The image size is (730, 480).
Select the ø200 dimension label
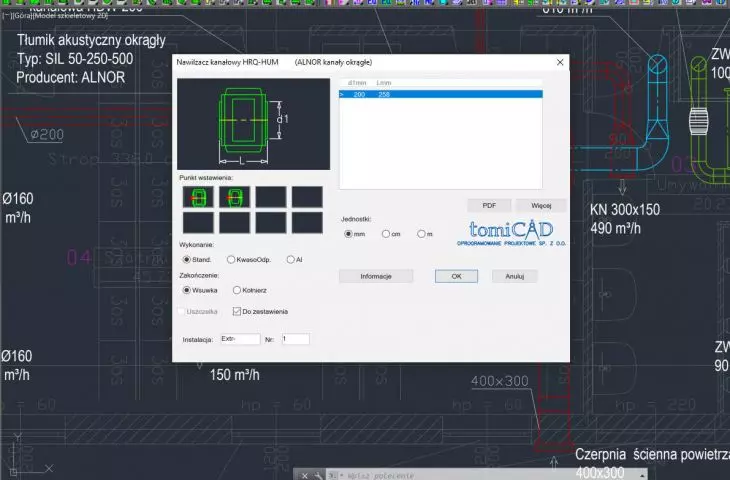point(47,135)
